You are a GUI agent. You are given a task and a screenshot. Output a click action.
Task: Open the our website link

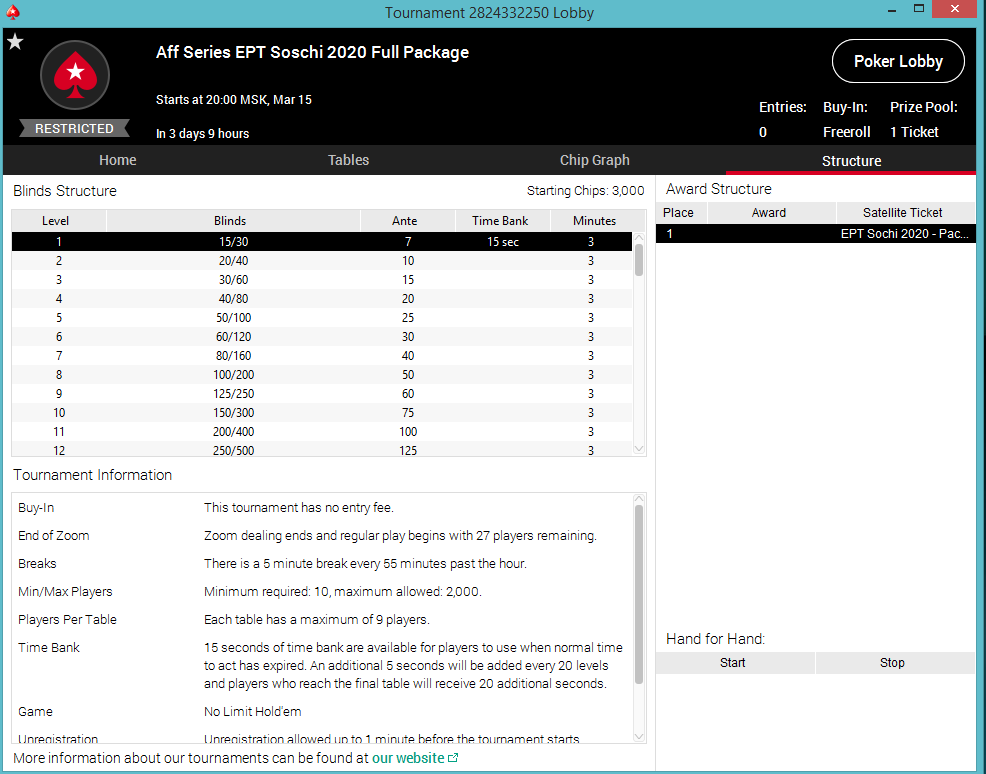(408, 758)
